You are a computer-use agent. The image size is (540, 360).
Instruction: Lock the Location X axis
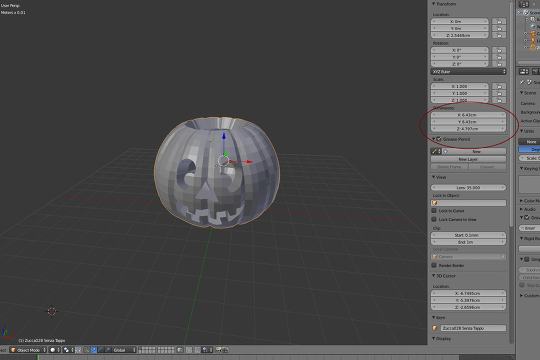(x=499, y=21)
